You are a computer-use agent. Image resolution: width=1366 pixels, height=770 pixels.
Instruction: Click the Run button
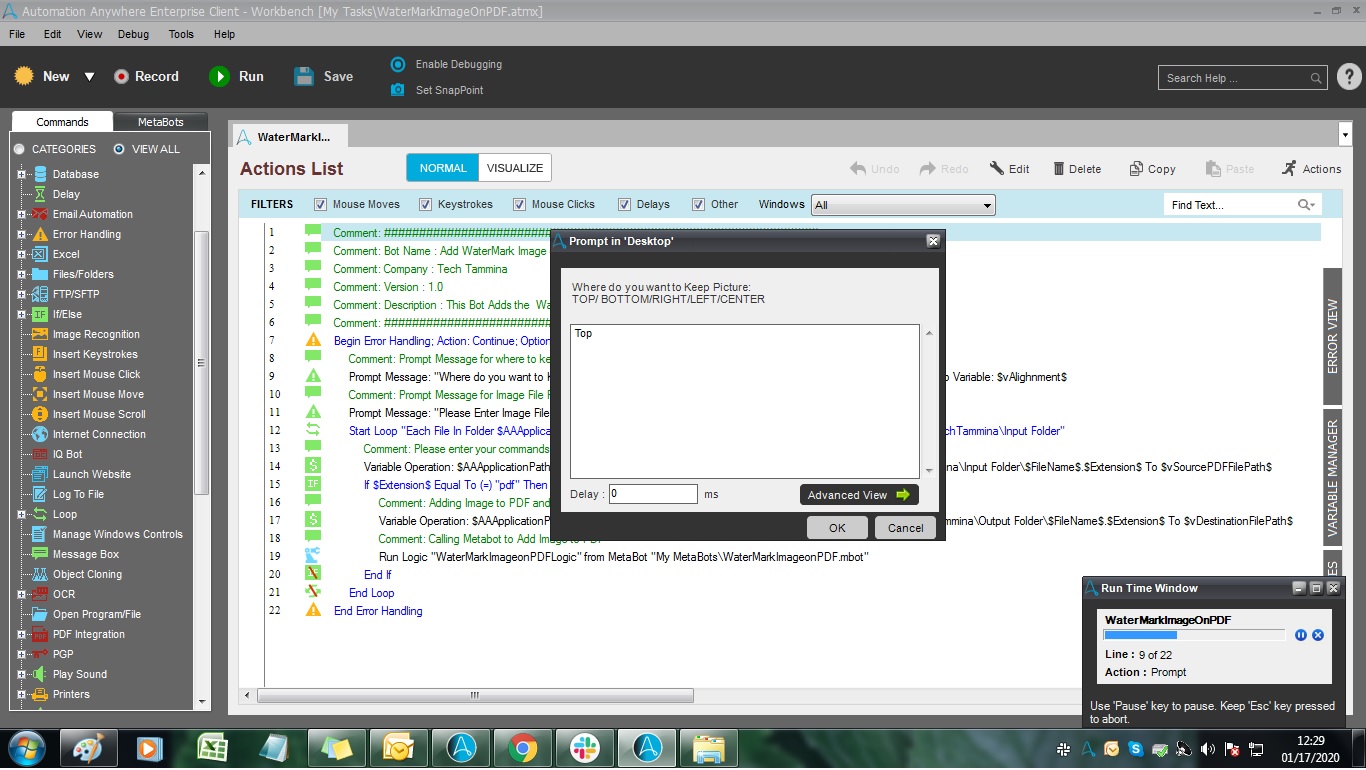pyautogui.click(x=237, y=76)
